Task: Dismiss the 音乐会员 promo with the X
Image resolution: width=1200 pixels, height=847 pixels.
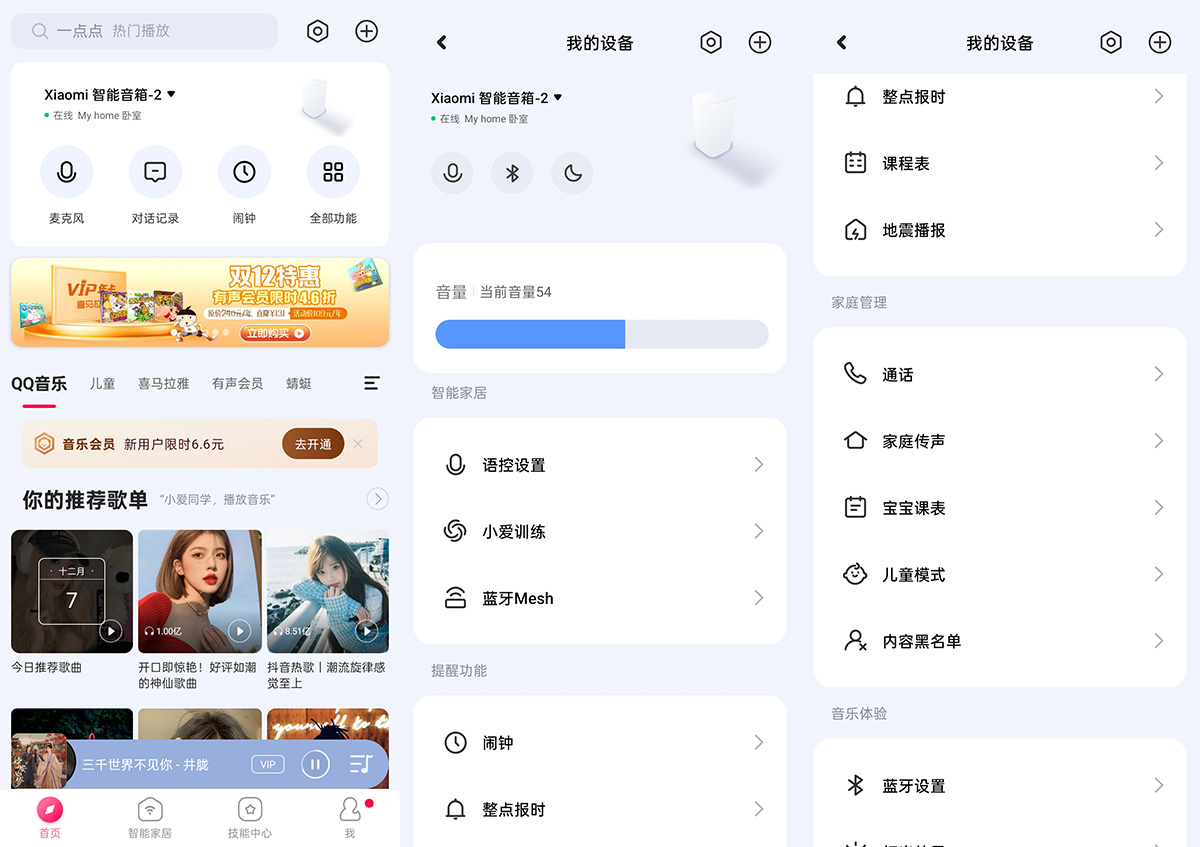Action: [x=358, y=443]
